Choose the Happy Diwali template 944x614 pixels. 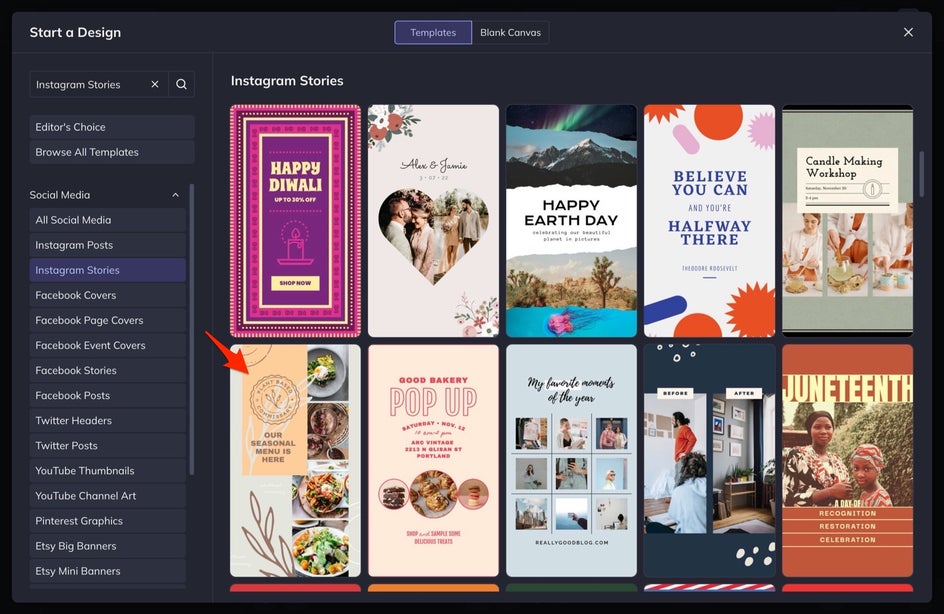coord(296,221)
